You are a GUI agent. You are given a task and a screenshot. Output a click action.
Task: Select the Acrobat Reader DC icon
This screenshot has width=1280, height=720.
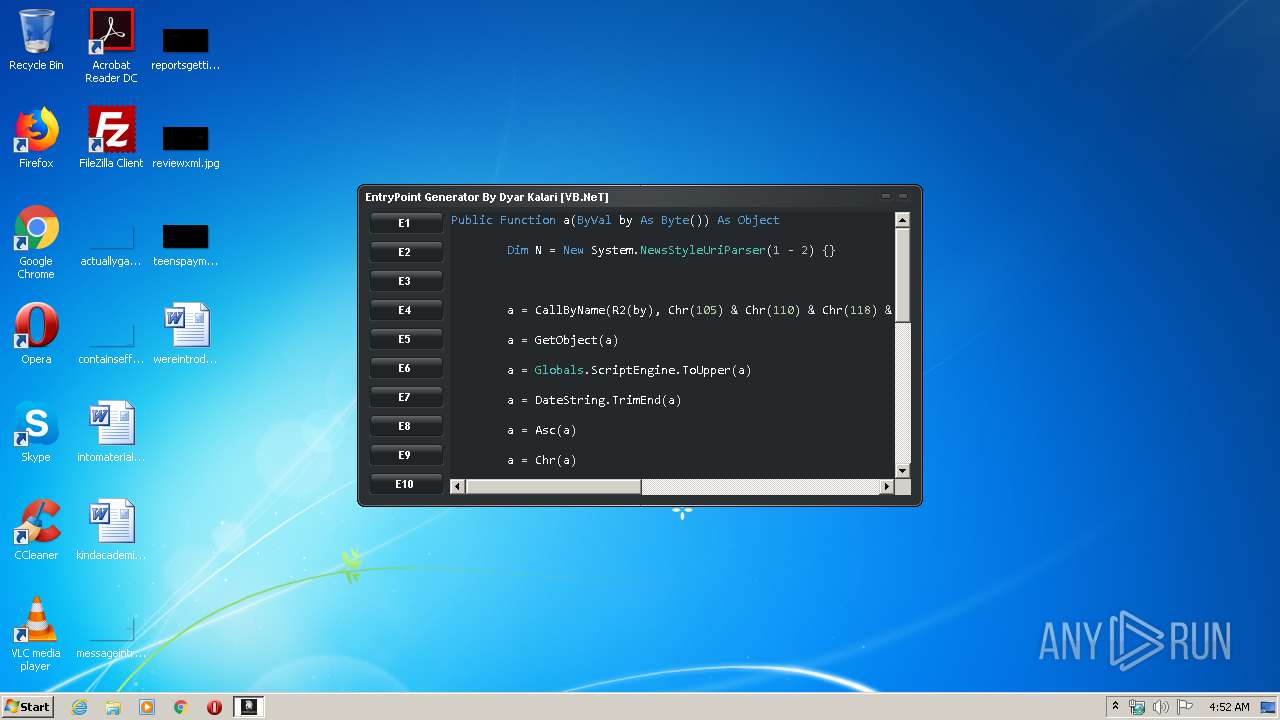tap(111, 46)
